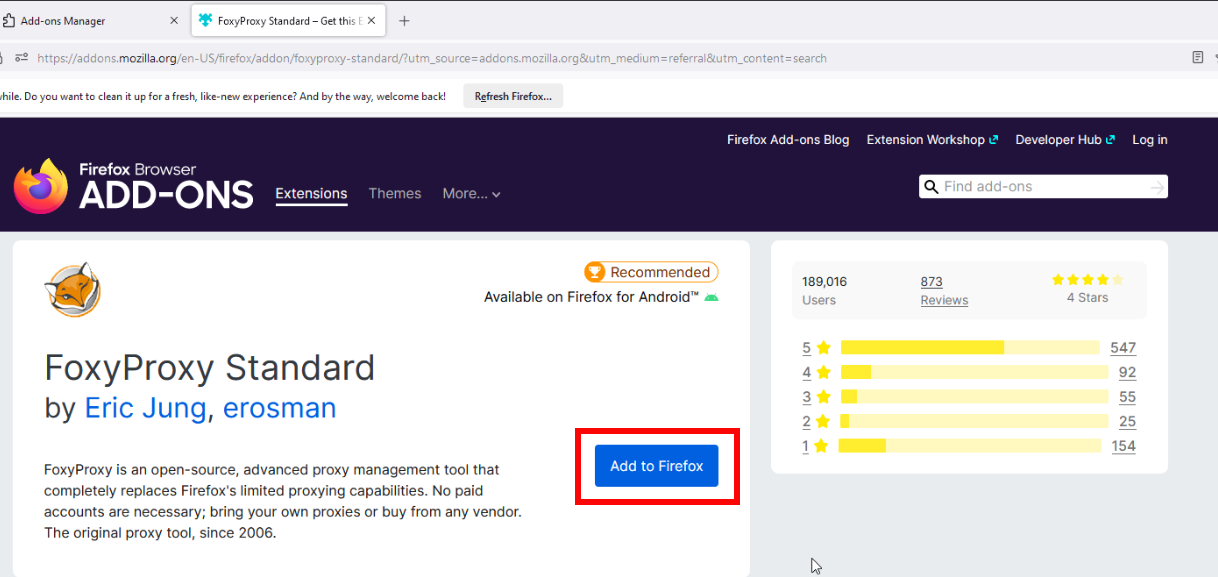Click the three-star rating bar

tap(975, 397)
